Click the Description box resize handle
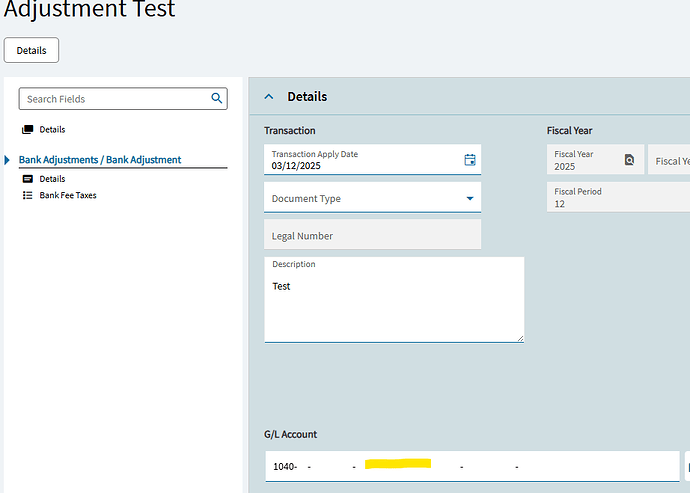The height and width of the screenshot is (493, 690). pos(520,338)
